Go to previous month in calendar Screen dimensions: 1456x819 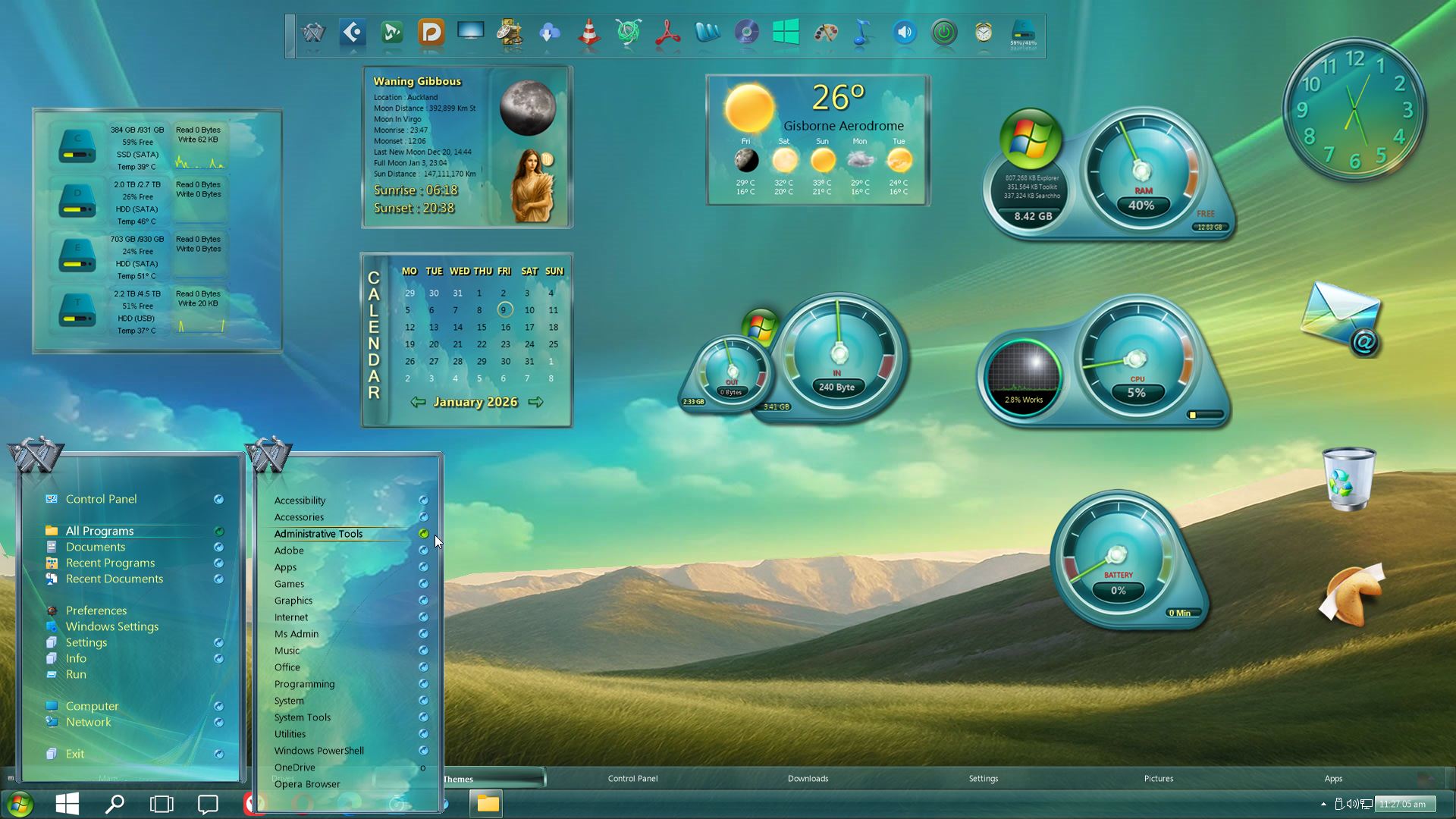417,402
